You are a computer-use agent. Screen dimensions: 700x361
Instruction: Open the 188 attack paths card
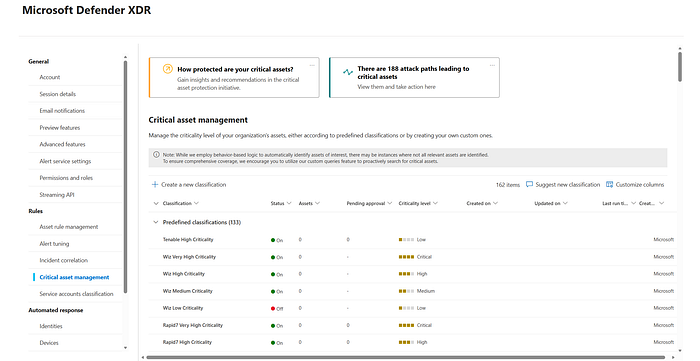point(414,77)
